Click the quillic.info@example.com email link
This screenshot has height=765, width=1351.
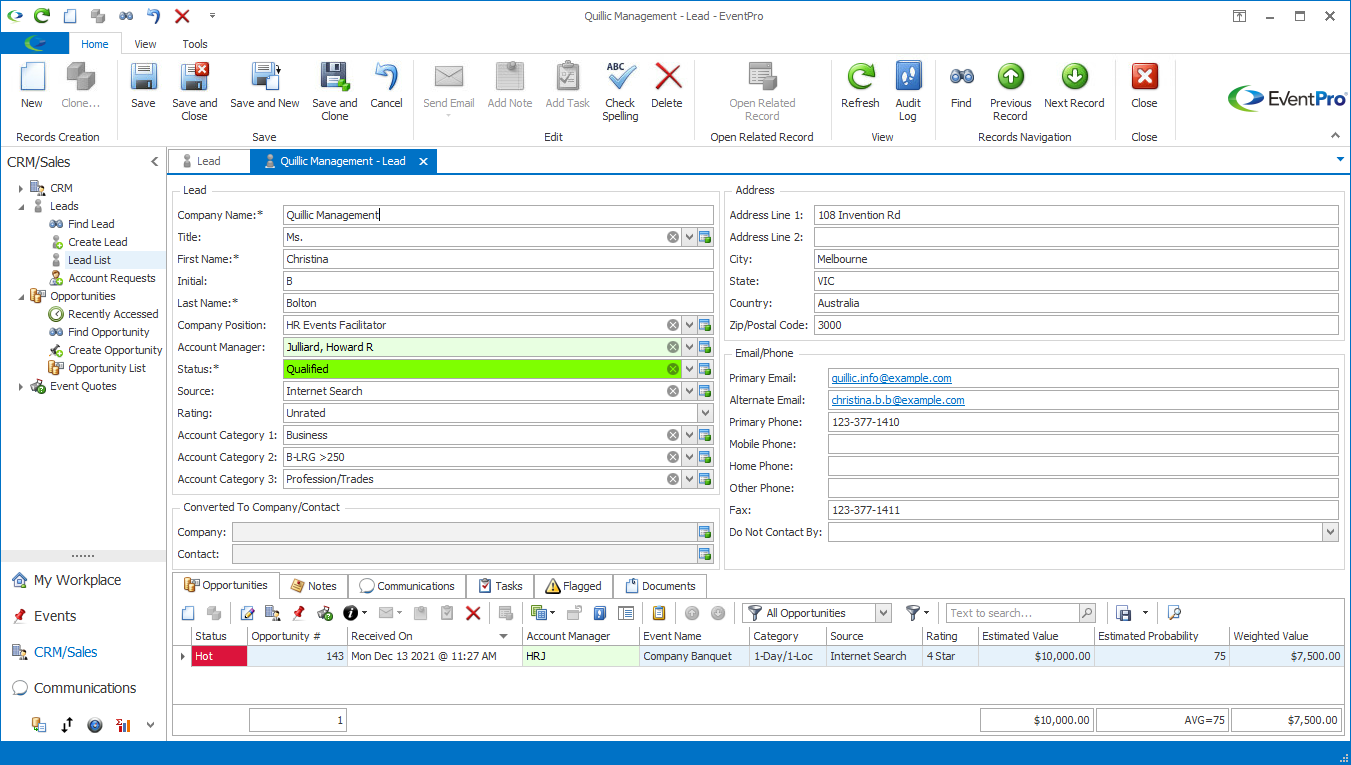pos(891,378)
